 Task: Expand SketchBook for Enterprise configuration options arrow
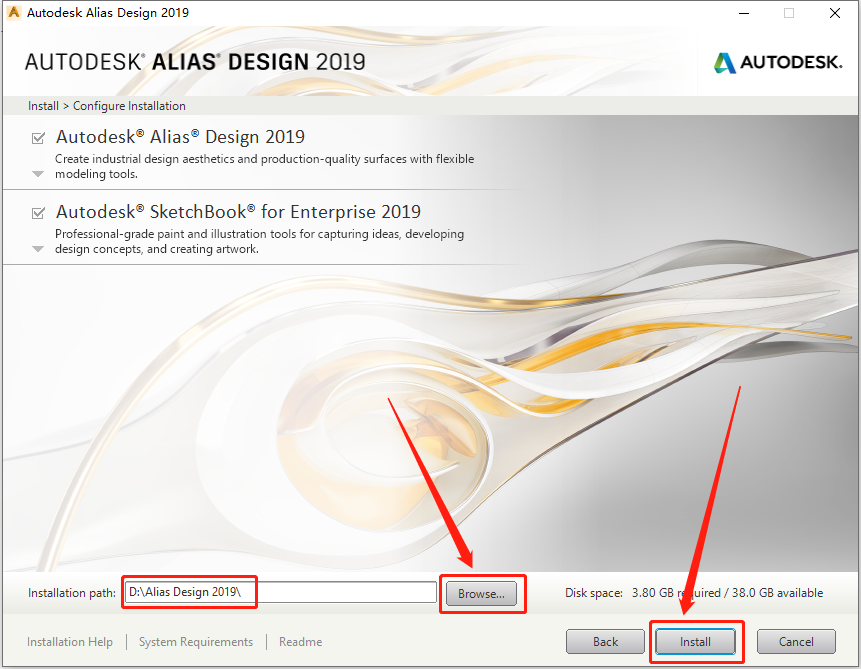tap(38, 249)
